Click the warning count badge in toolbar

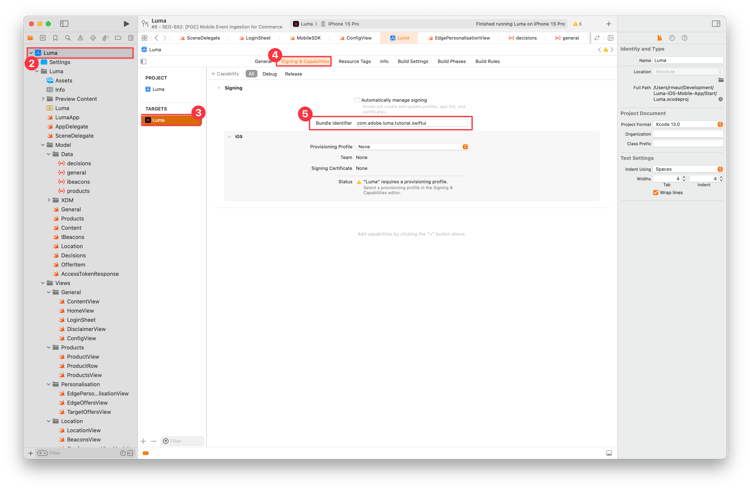click(577, 23)
